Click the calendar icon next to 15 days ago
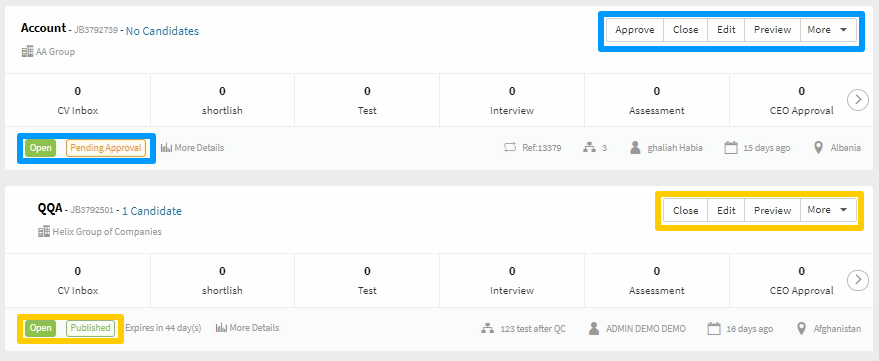Image resolution: width=879 pixels, height=361 pixels. coord(730,148)
